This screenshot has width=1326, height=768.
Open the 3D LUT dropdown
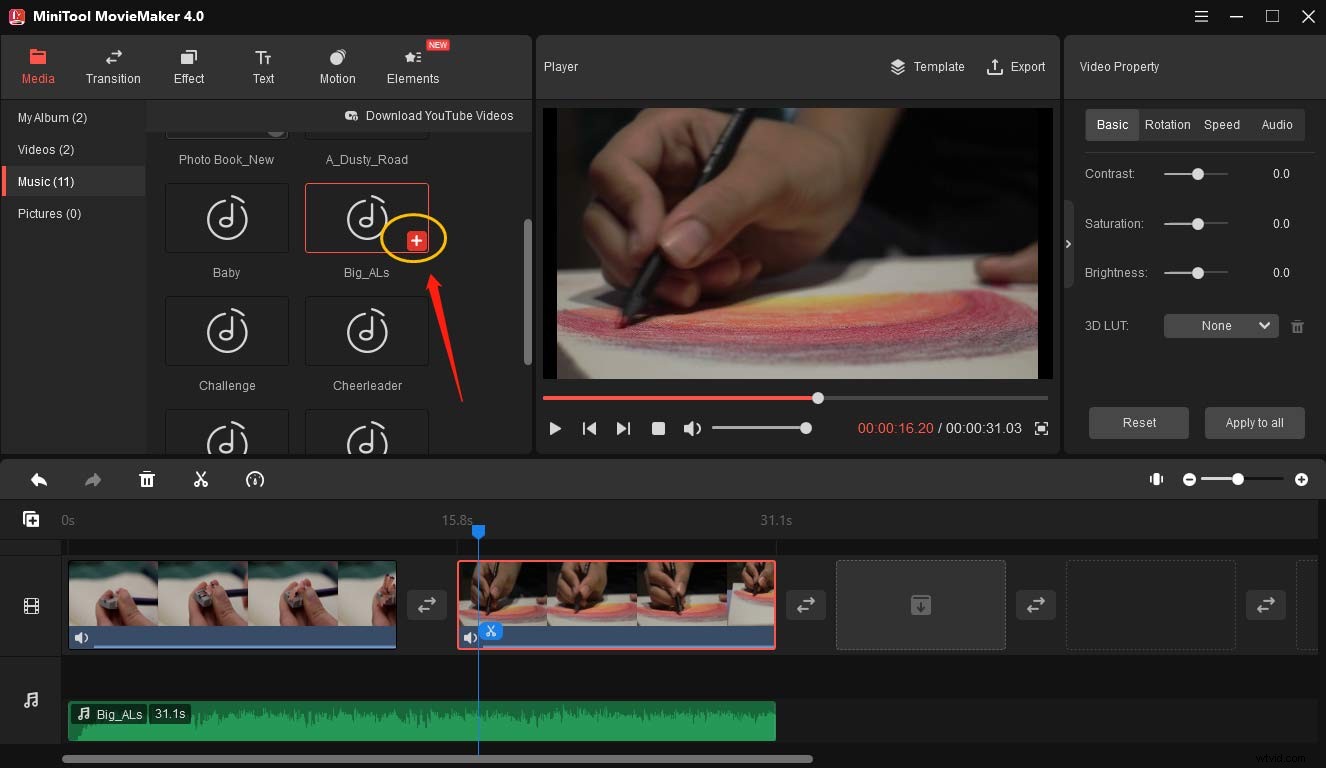click(1220, 325)
